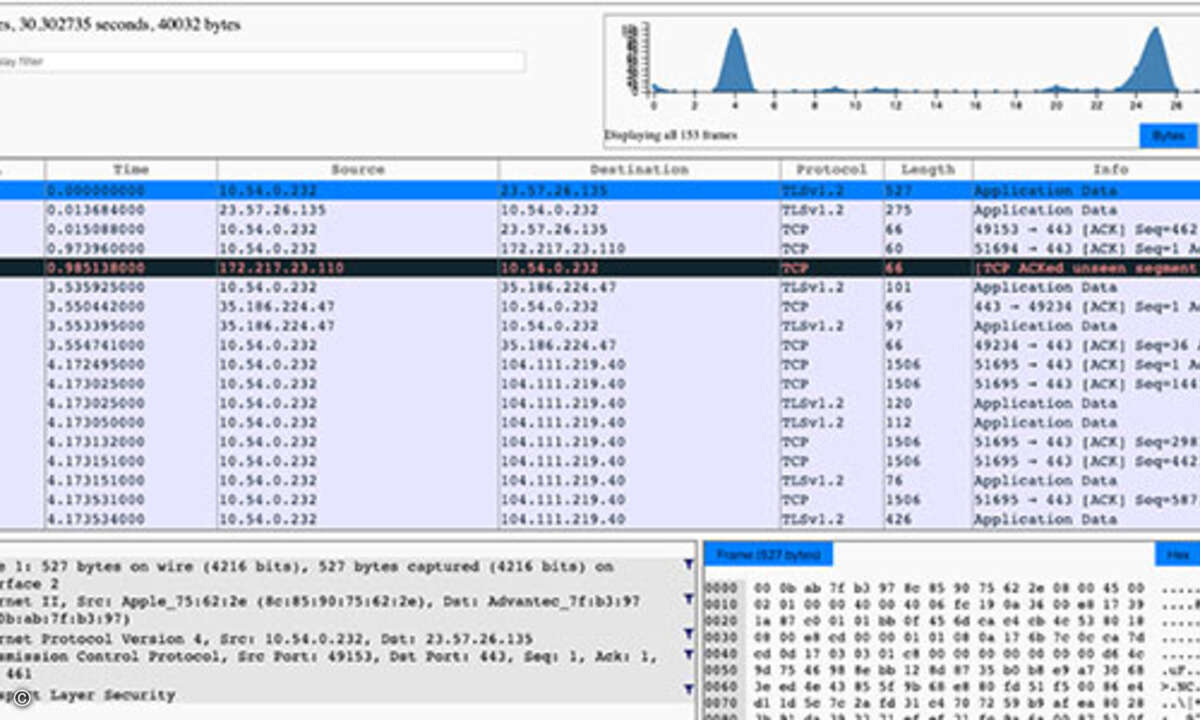This screenshot has width=1200, height=720.
Task: Click the traffic peak near 25 seconds in graph
Action: click(1155, 60)
